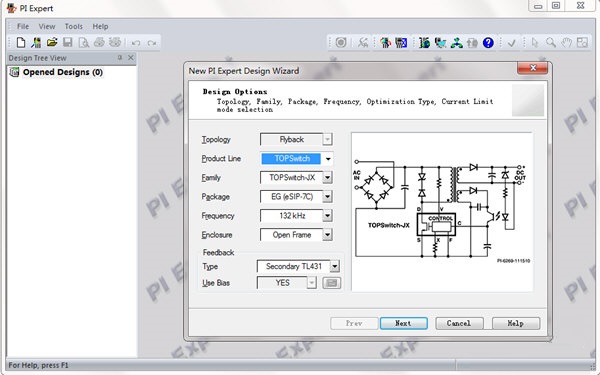Image resolution: width=600 pixels, height=375 pixels.
Task: Open the Product Line dropdown arrow
Action: (328, 158)
